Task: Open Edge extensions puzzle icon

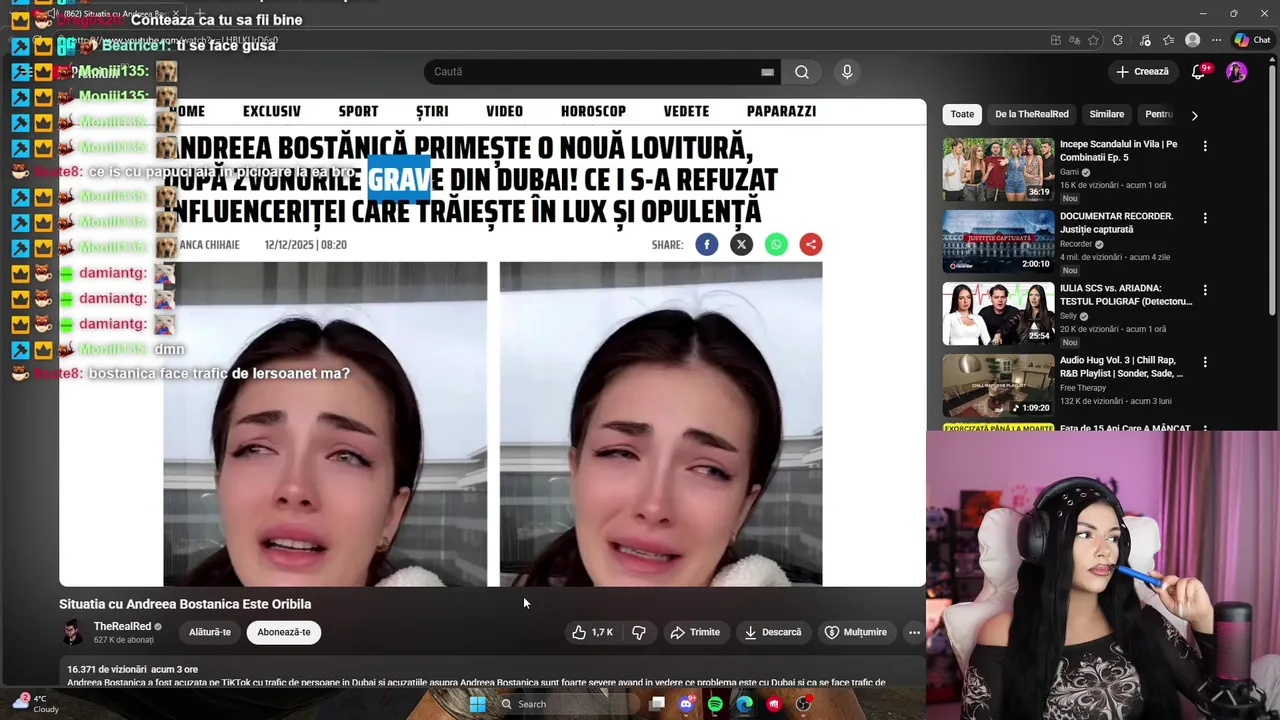Action: click(x=1117, y=40)
